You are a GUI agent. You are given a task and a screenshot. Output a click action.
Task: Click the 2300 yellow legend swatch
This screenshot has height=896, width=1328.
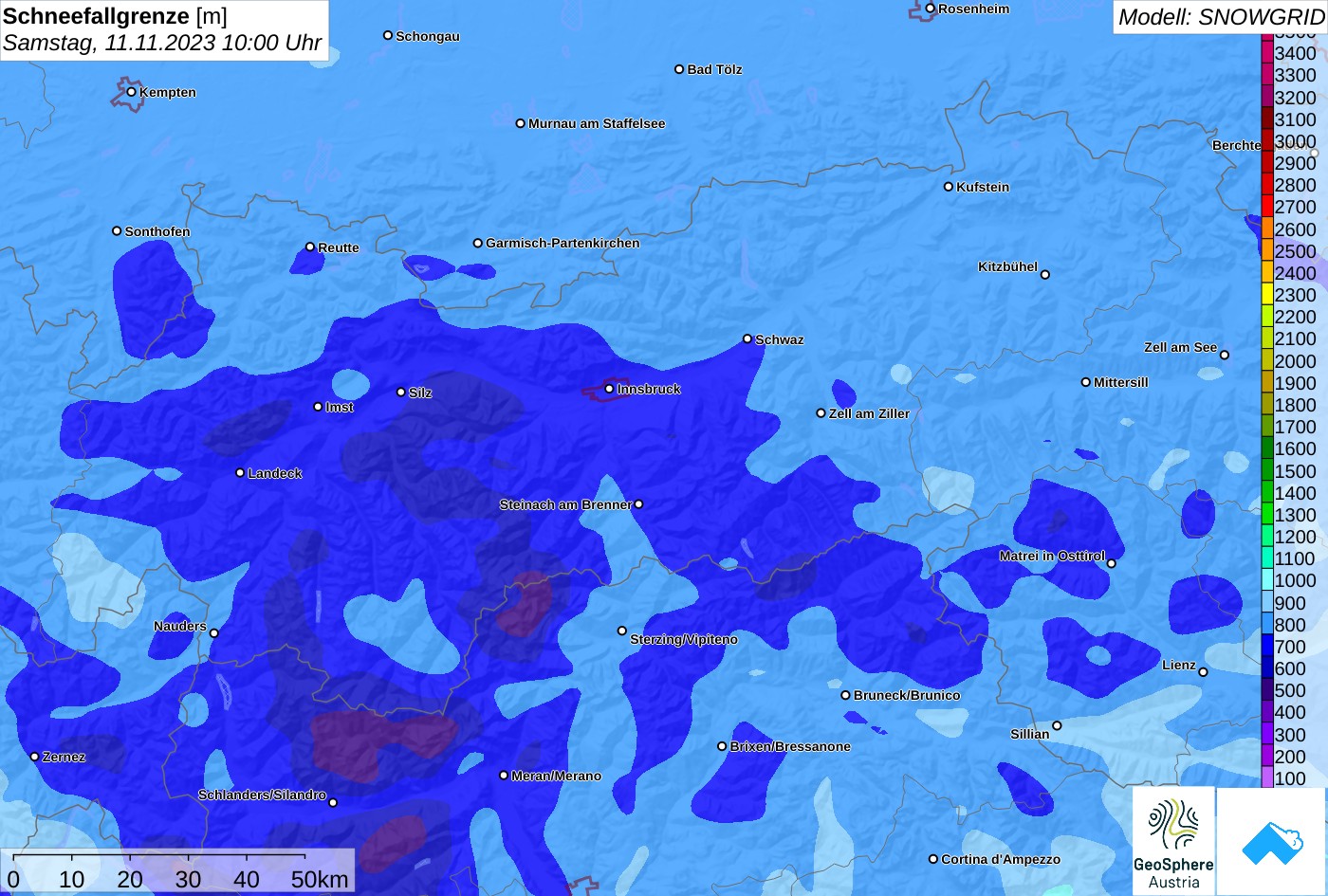pyautogui.click(x=1267, y=295)
